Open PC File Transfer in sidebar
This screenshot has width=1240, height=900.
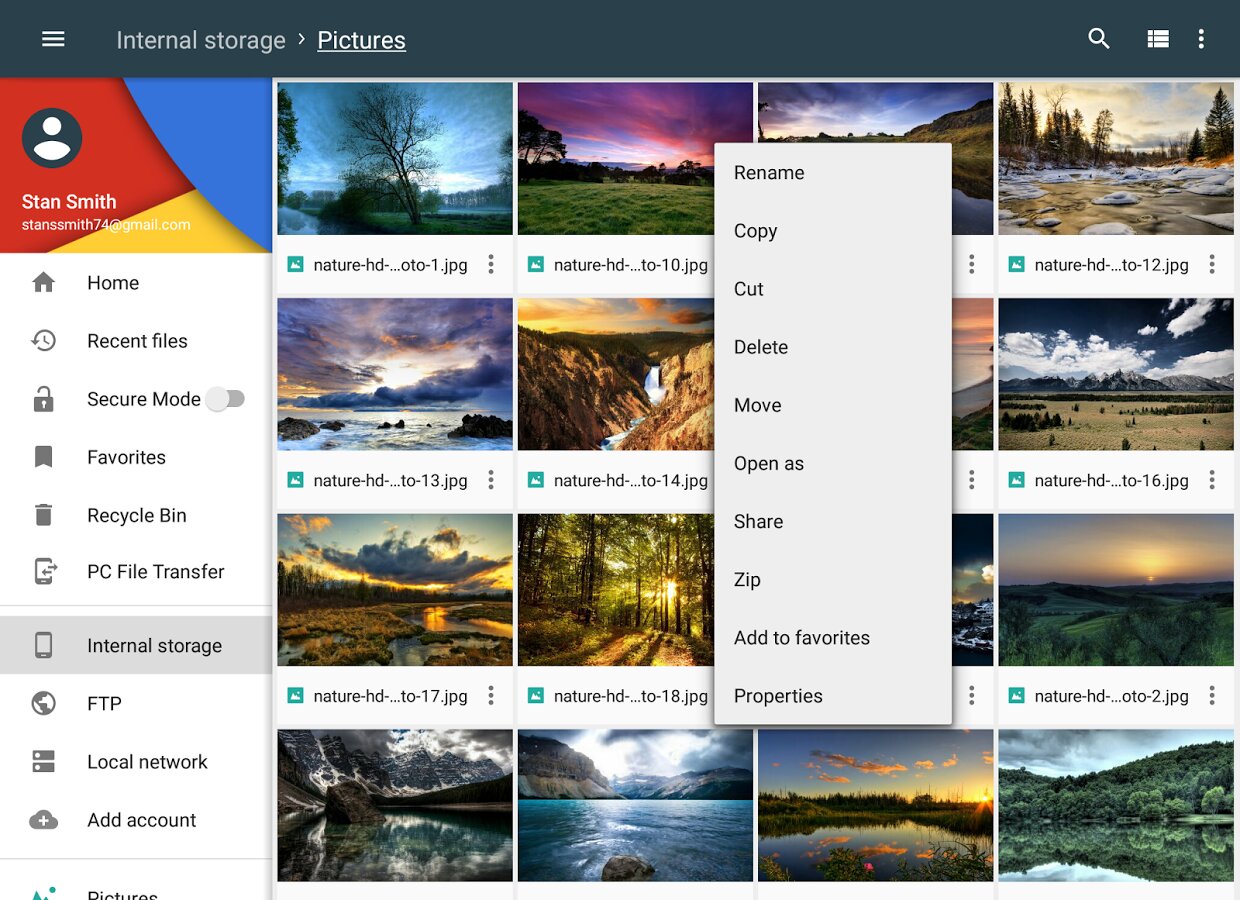click(x=155, y=572)
